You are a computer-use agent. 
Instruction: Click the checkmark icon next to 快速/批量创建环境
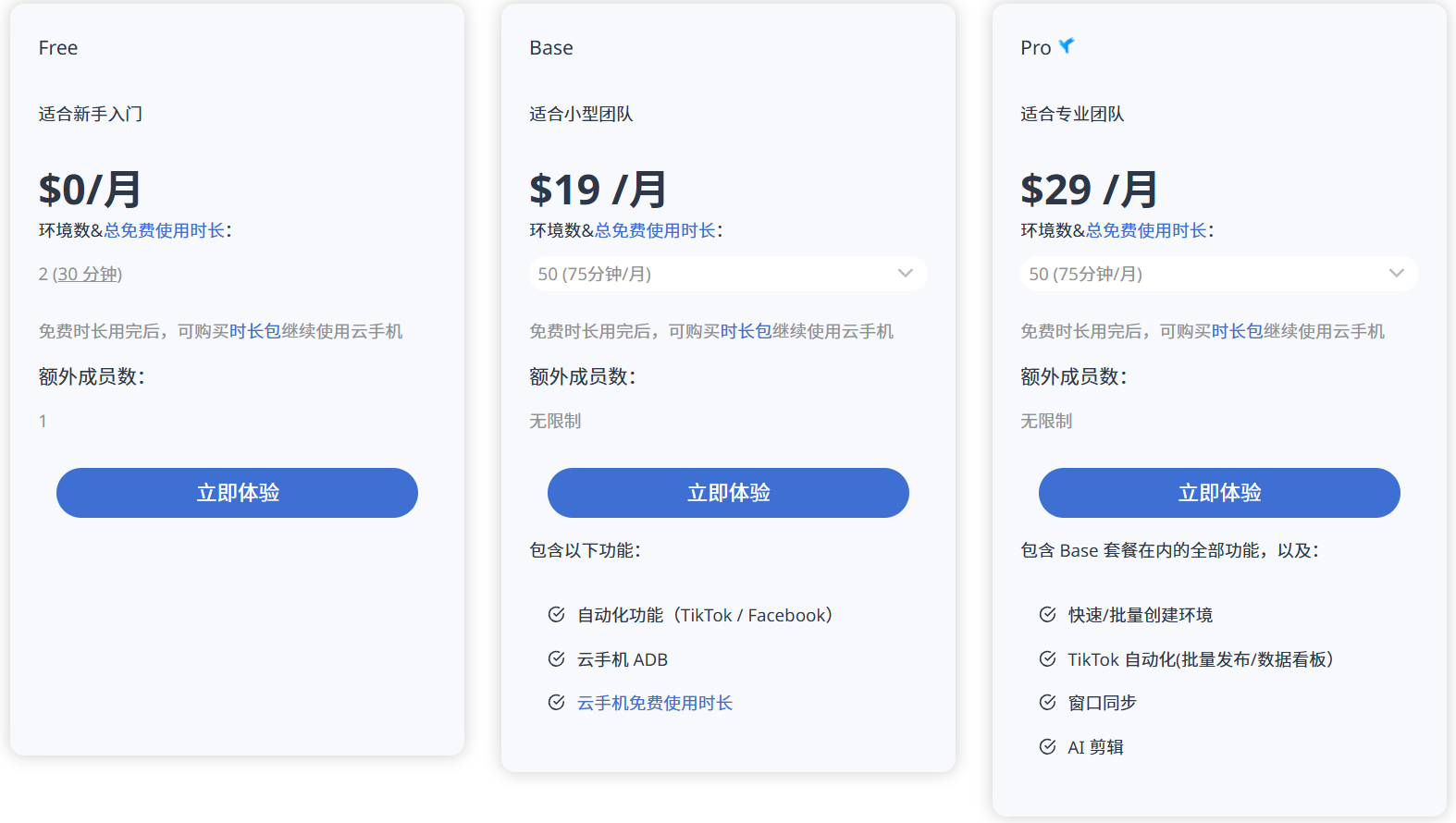point(1047,614)
